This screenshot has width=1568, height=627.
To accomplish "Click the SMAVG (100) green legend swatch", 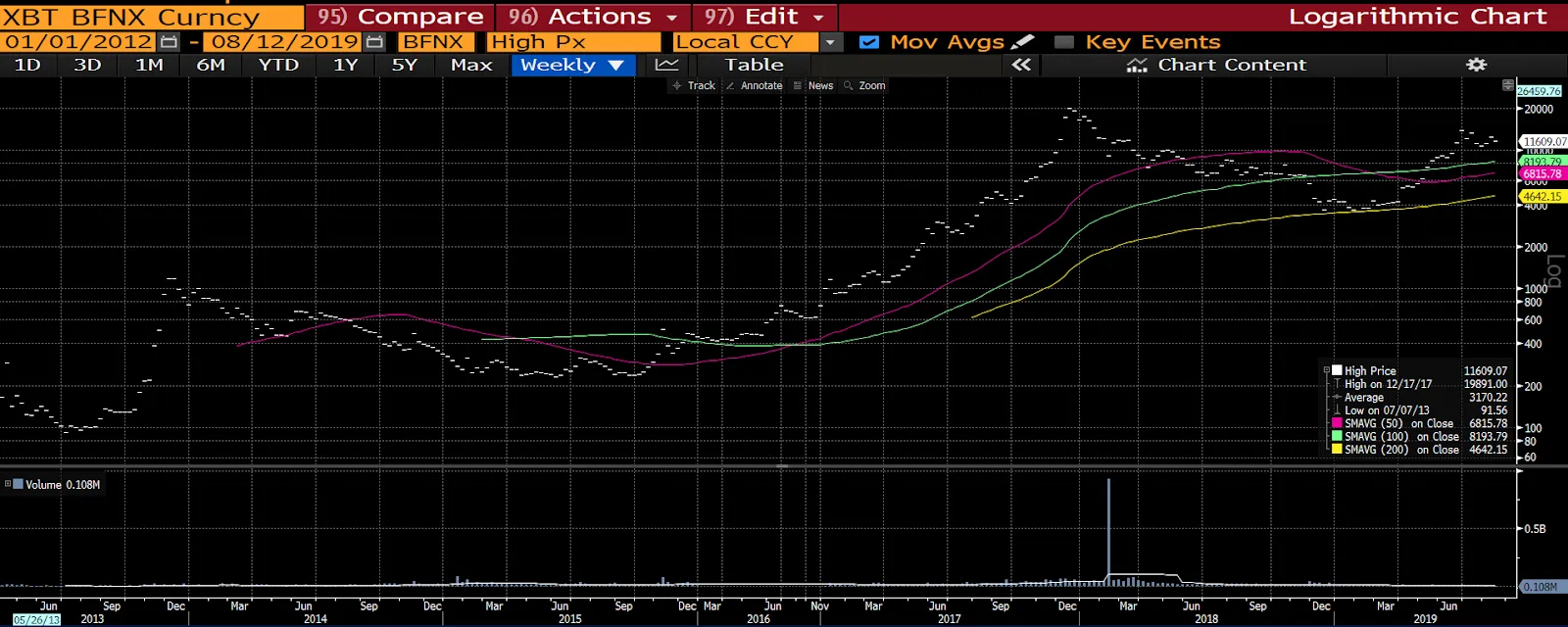I will [1337, 436].
